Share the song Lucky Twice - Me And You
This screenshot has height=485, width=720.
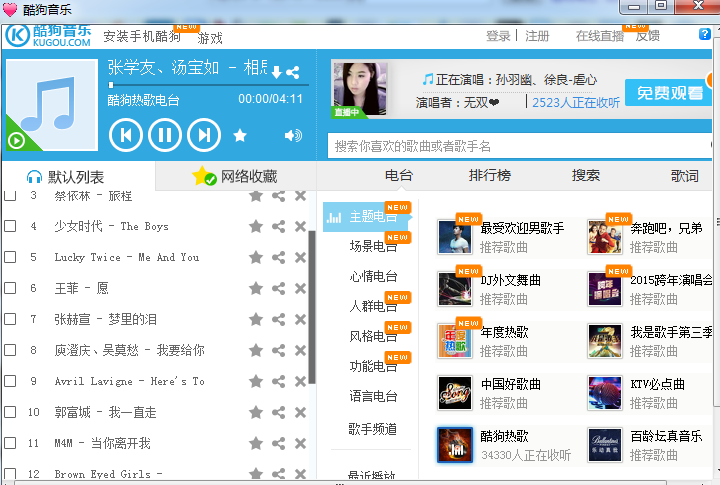click(x=278, y=257)
